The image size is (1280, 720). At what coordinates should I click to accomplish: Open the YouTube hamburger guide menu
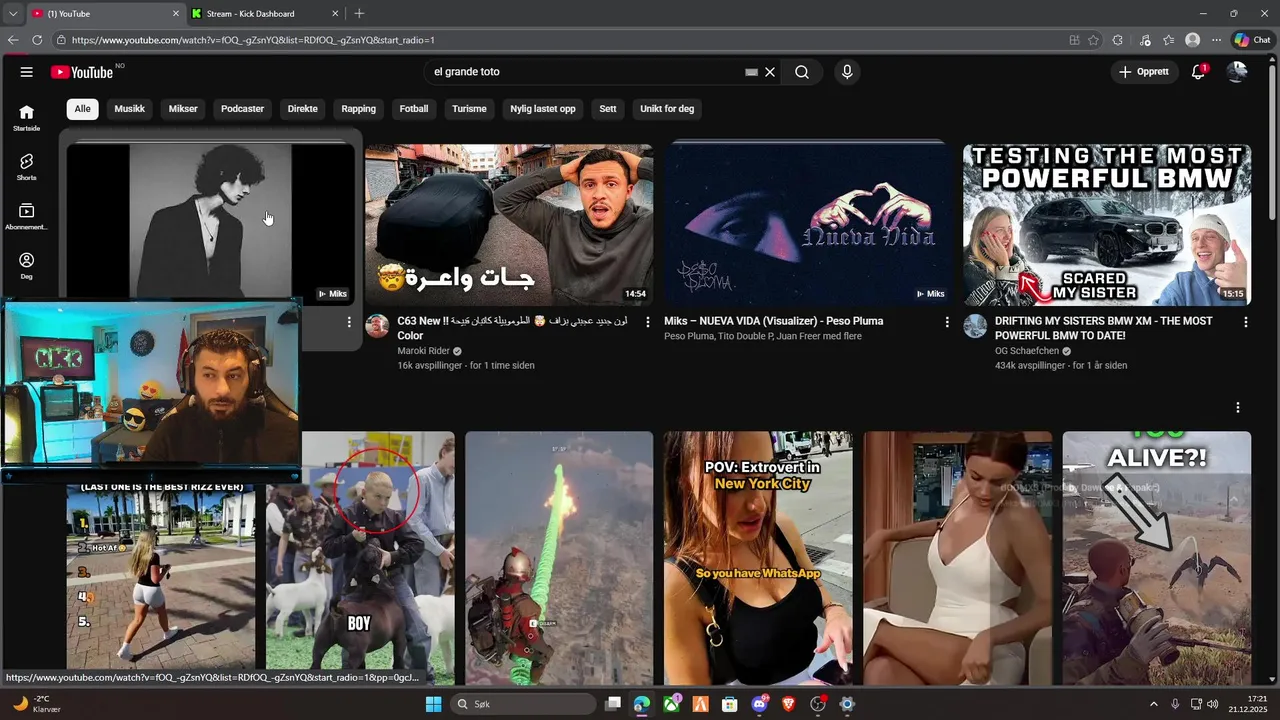[x=27, y=72]
